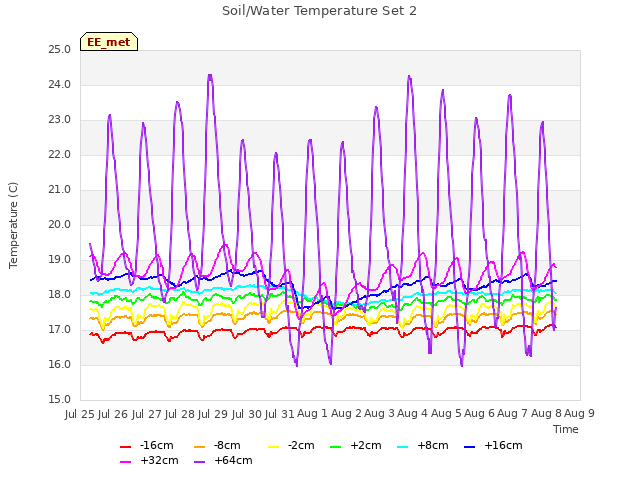
Task: Select the -2cm legend entry
Action: [x=291, y=445]
